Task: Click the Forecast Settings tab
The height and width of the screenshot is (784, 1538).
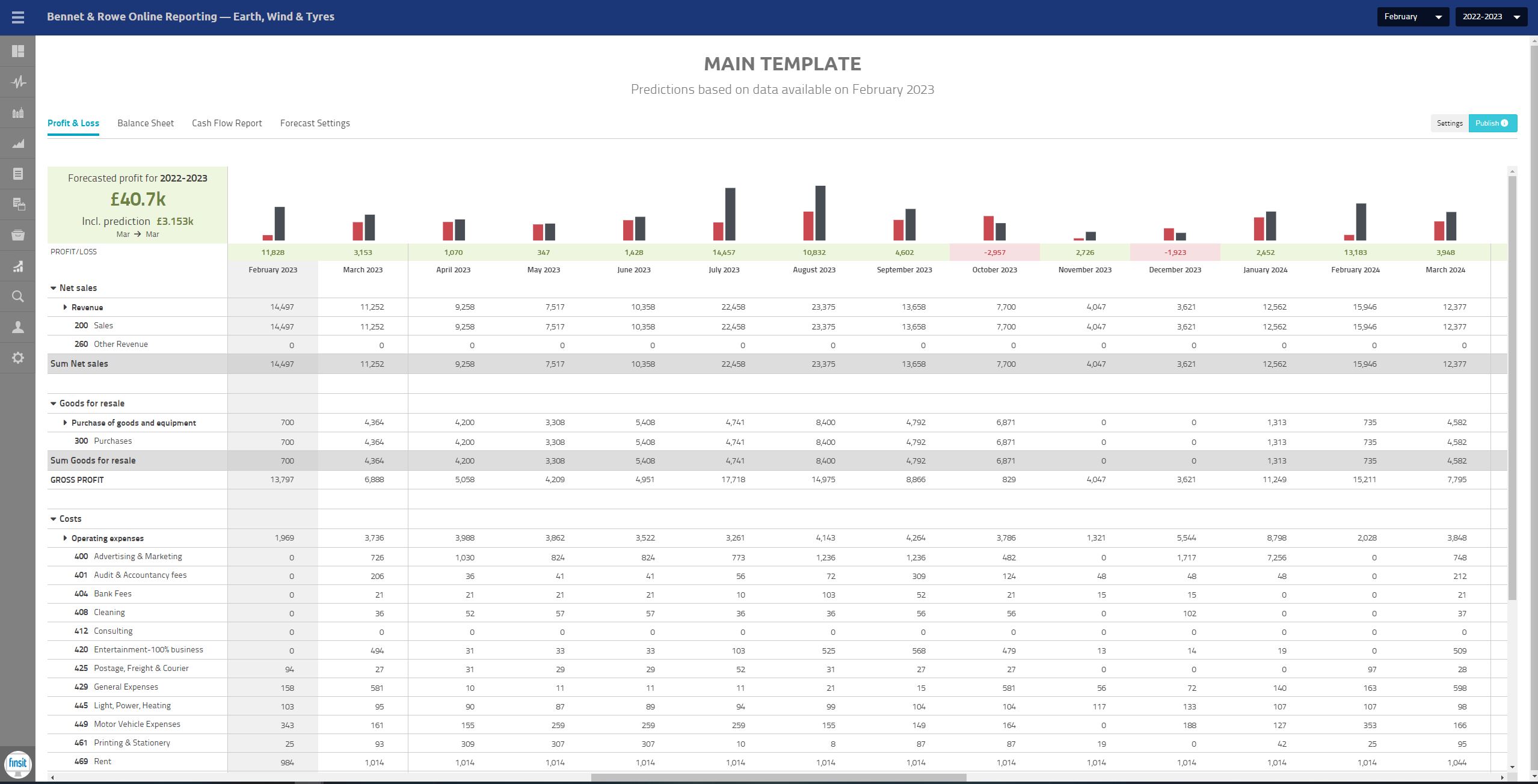Action: pyautogui.click(x=314, y=123)
